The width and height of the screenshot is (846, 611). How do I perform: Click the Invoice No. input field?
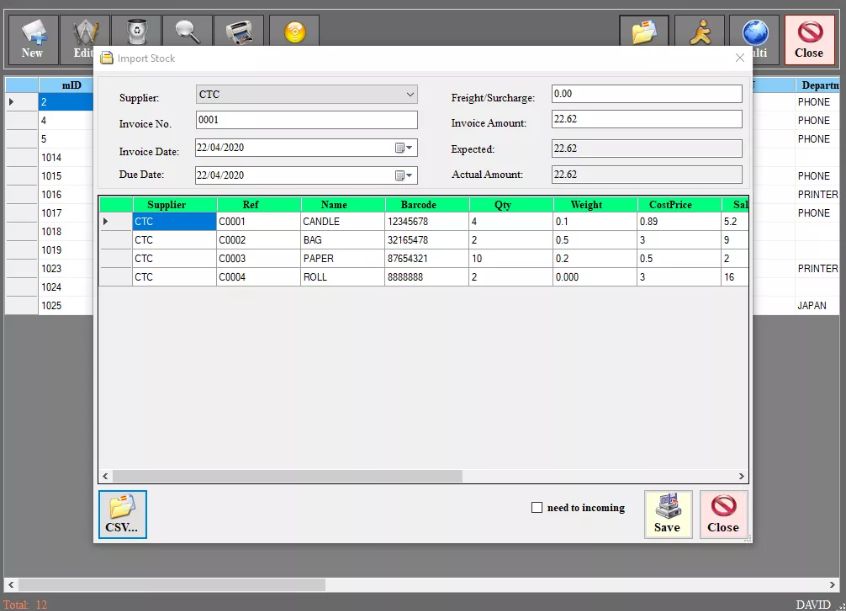[x=306, y=120]
